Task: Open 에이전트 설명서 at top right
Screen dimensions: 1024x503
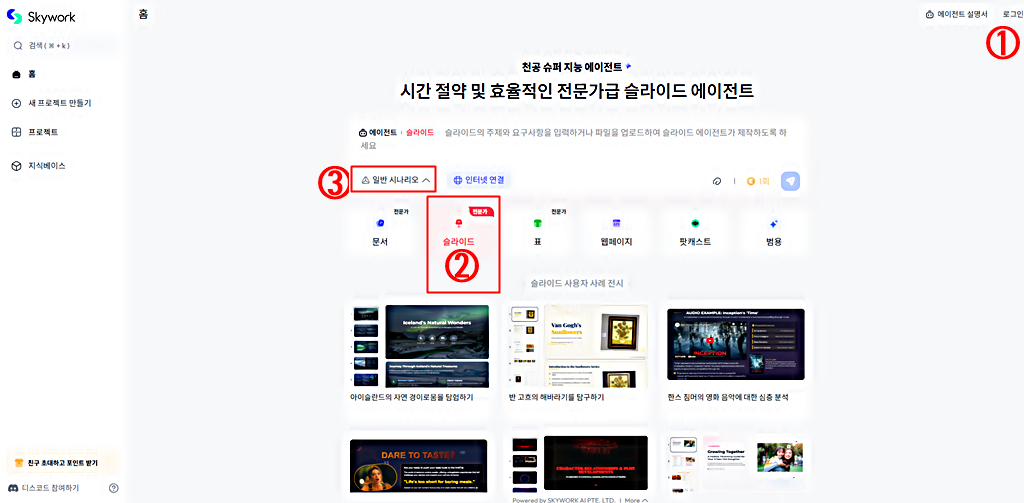Action: click(956, 14)
